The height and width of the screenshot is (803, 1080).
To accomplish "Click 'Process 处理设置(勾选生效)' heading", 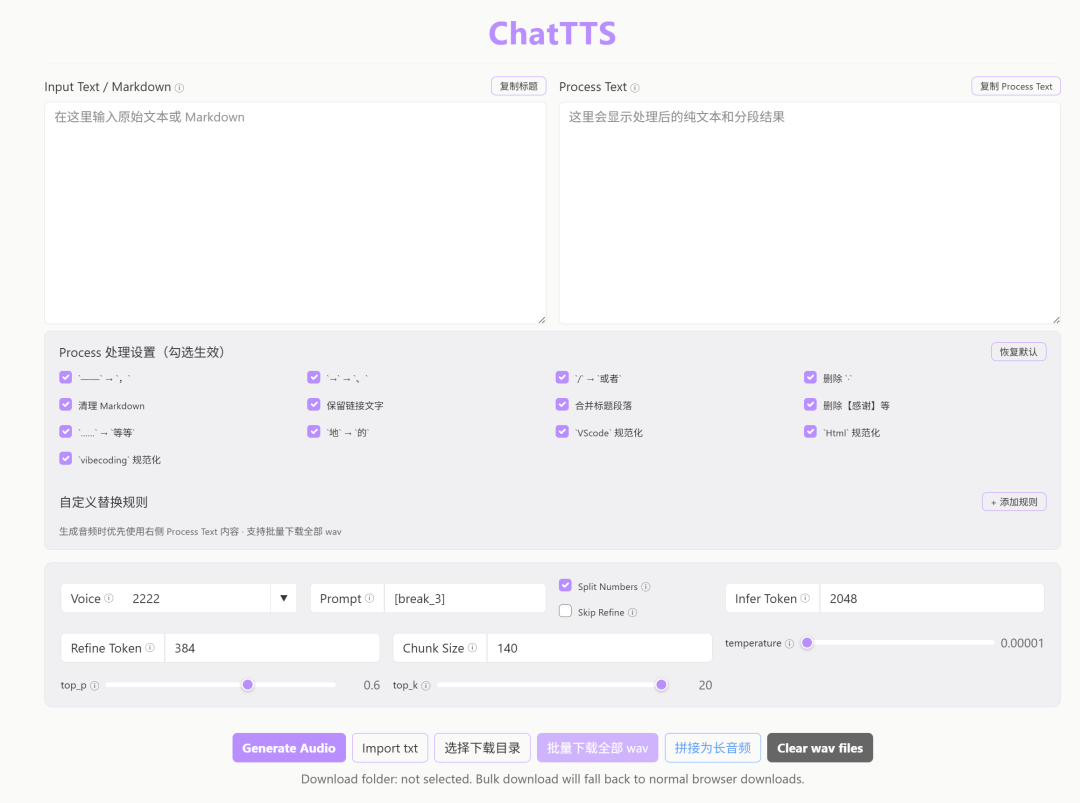I will click(x=142, y=352).
